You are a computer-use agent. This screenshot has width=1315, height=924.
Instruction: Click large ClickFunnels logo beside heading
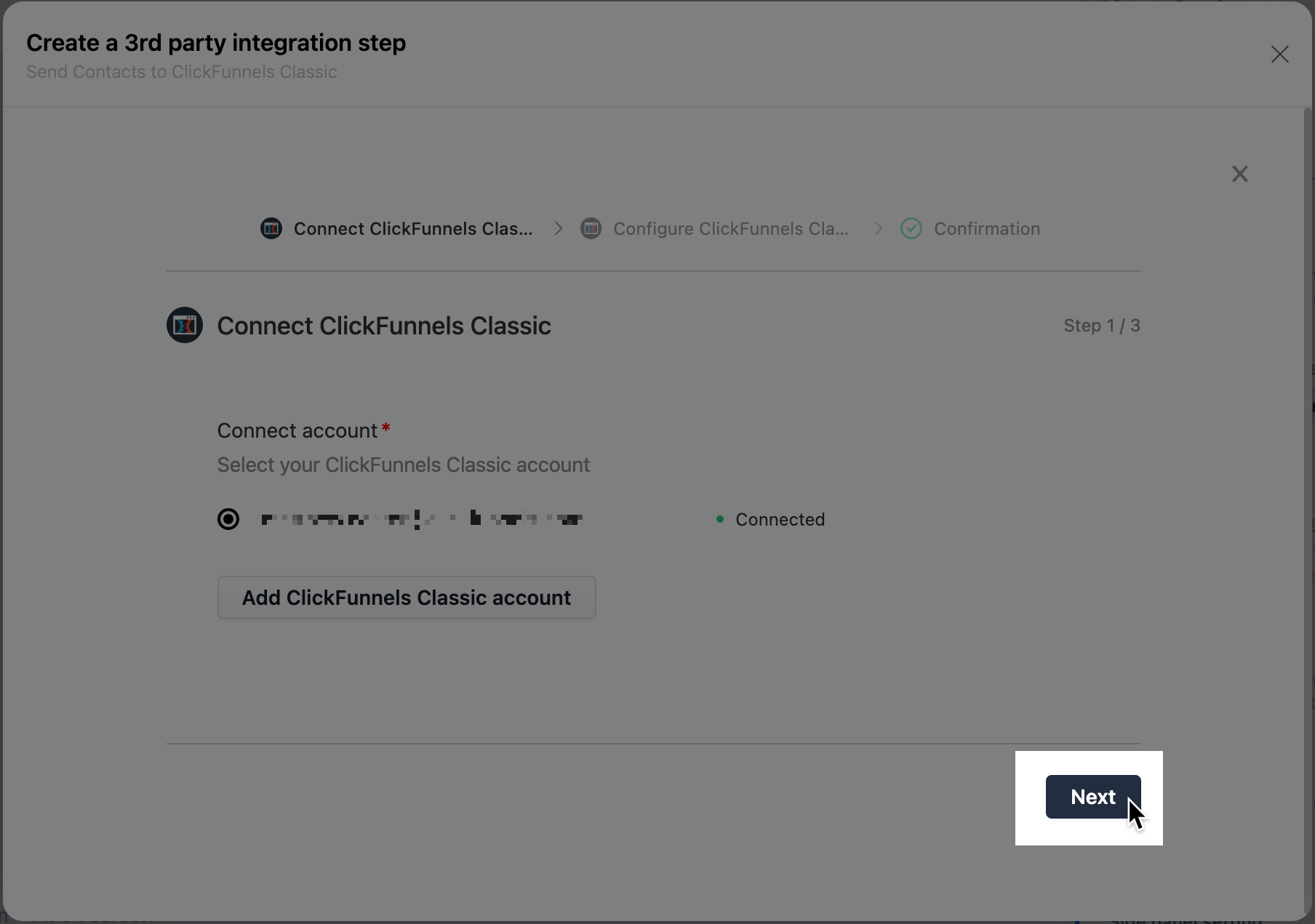185,325
